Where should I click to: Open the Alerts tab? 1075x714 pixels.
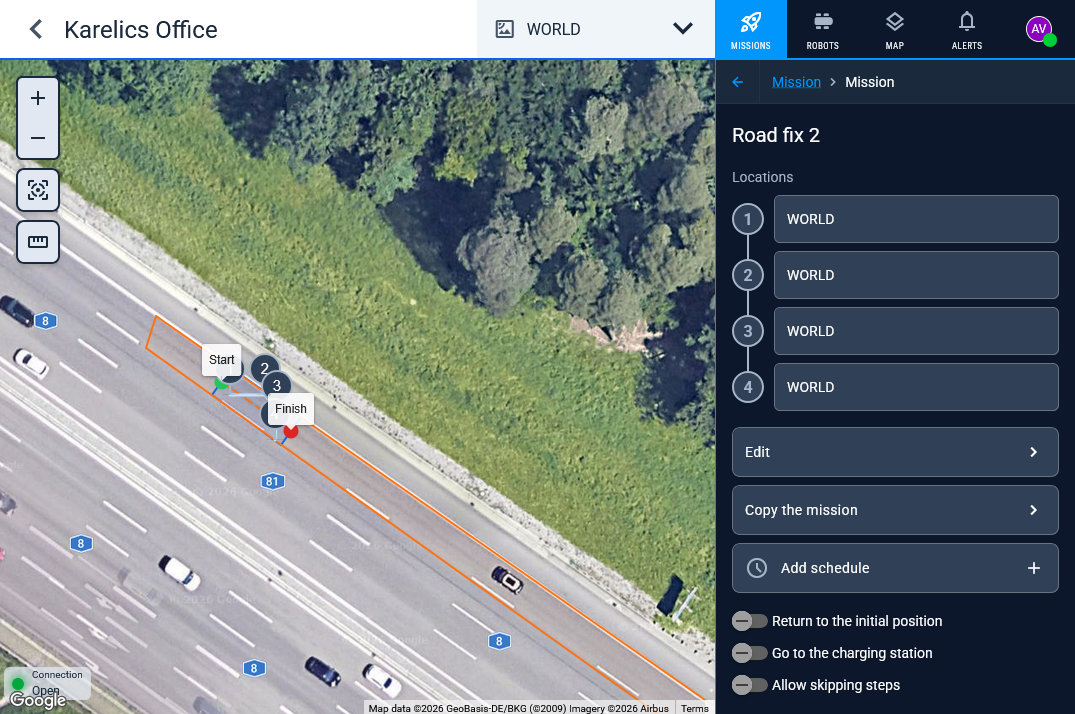click(x=967, y=29)
